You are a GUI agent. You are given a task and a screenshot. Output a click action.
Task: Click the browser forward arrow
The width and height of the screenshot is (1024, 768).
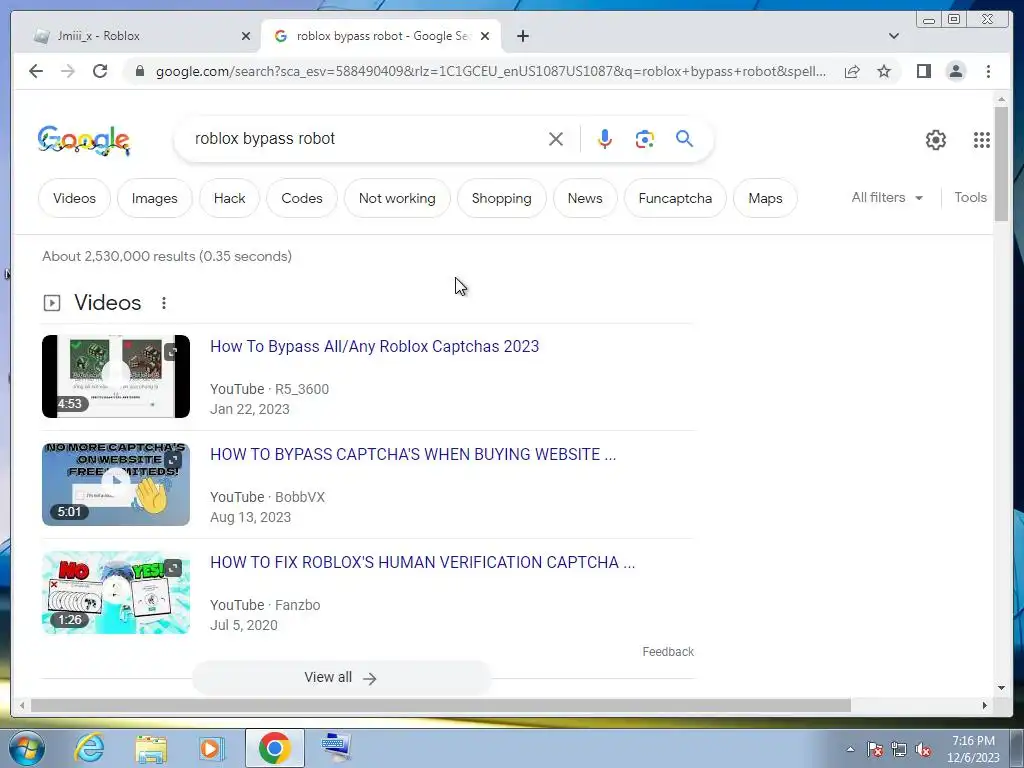pos(68,71)
